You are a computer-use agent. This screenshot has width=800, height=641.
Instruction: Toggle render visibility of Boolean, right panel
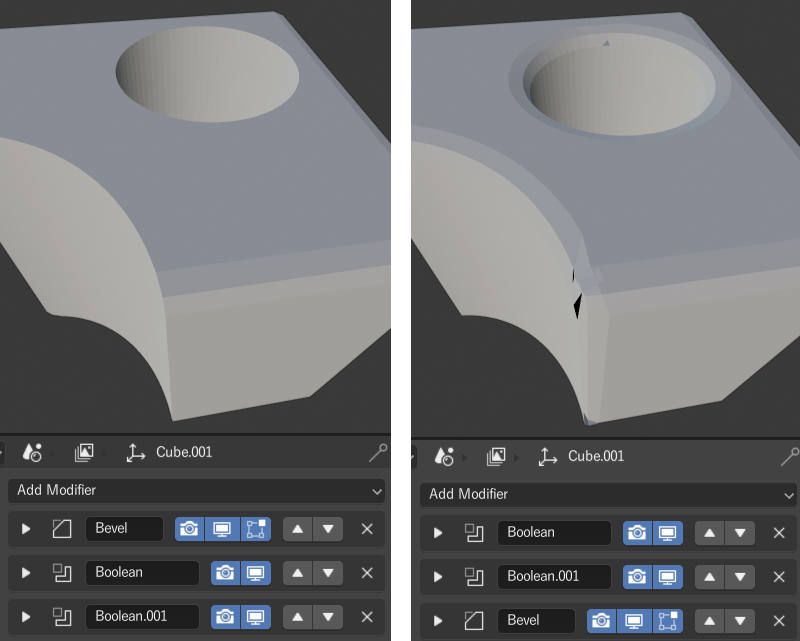[637, 533]
